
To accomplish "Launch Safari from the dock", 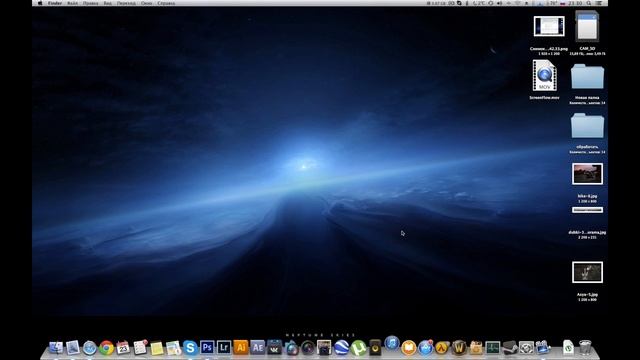I will click(89, 348).
